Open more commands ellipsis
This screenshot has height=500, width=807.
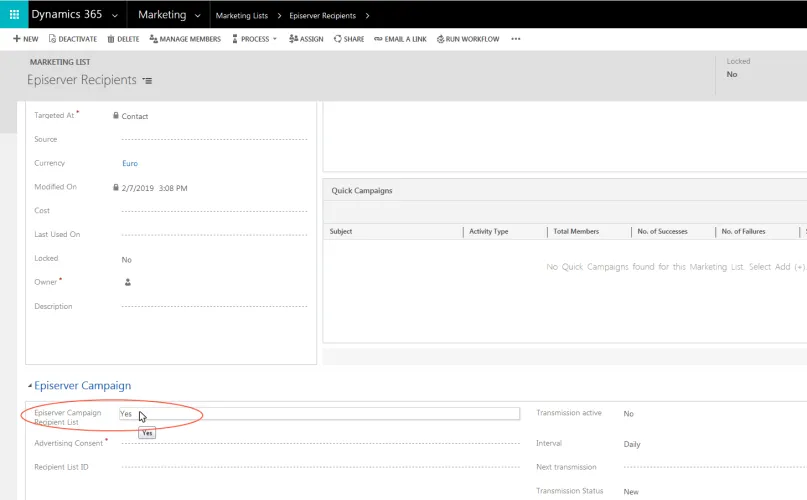516,39
